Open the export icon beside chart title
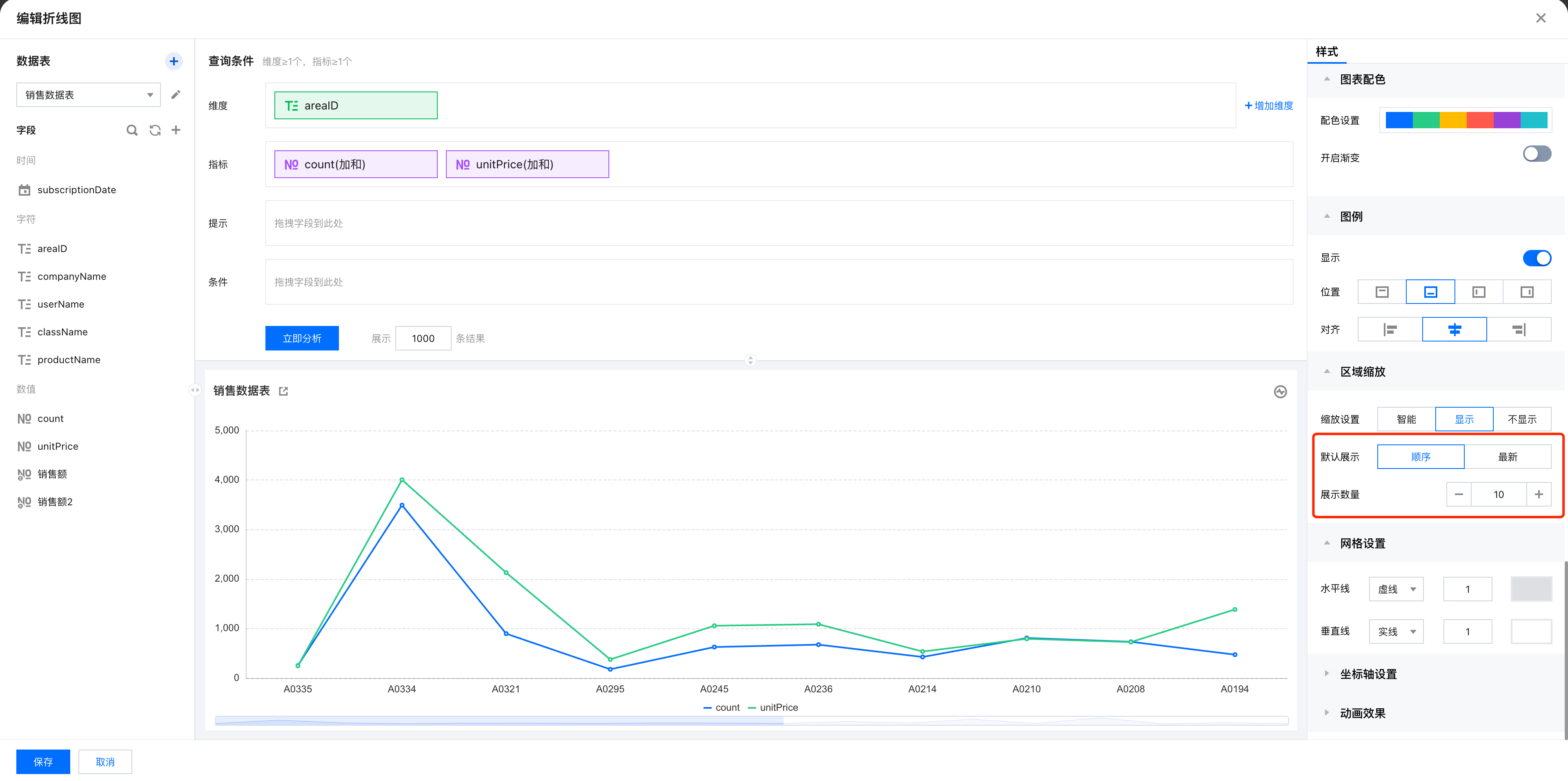Image resolution: width=1568 pixels, height=781 pixels. tap(283, 391)
